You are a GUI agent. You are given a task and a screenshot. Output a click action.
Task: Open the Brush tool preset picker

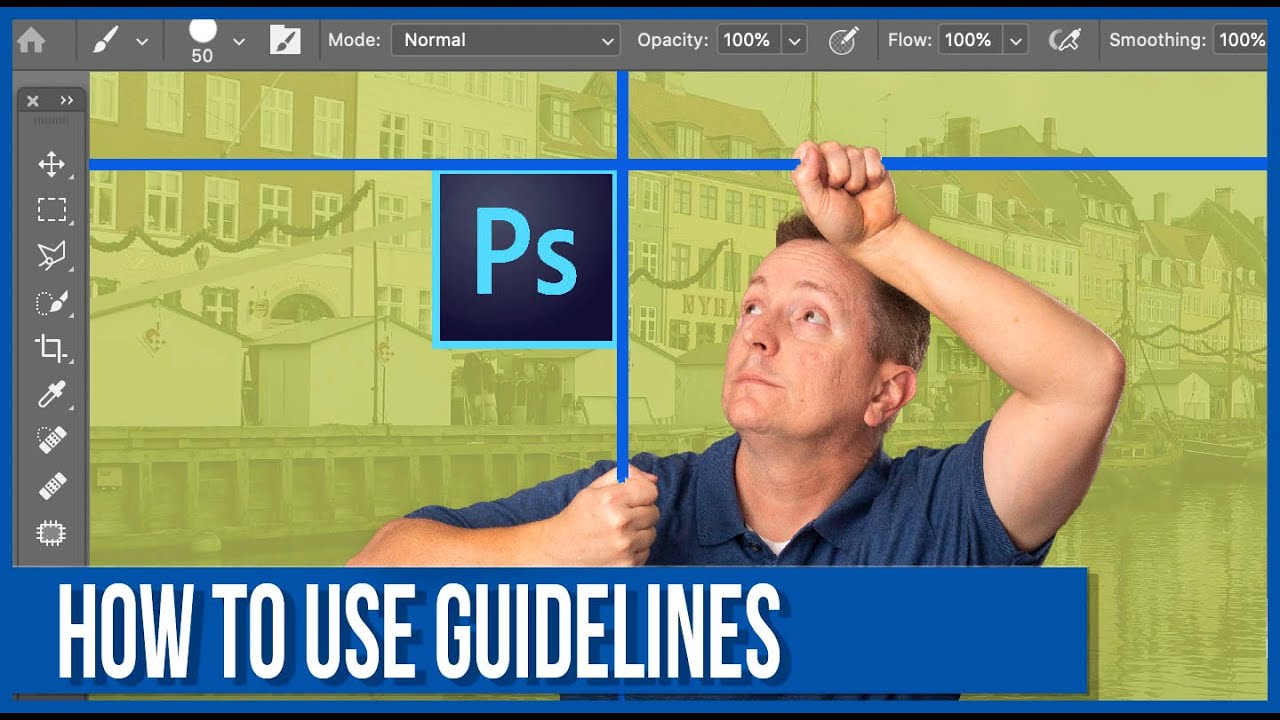tap(106, 41)
